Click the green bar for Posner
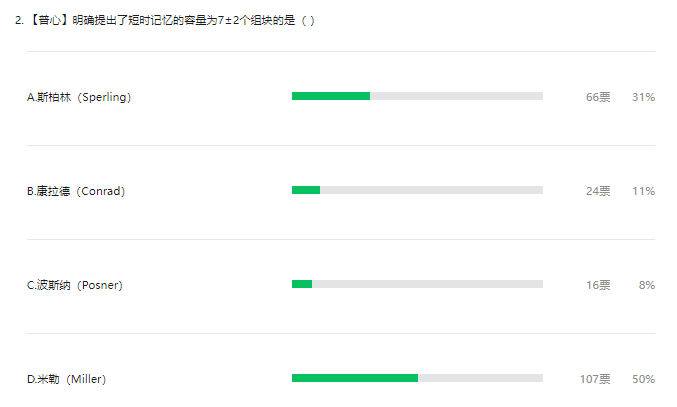 pyautogui.click(x=302, y=284)
